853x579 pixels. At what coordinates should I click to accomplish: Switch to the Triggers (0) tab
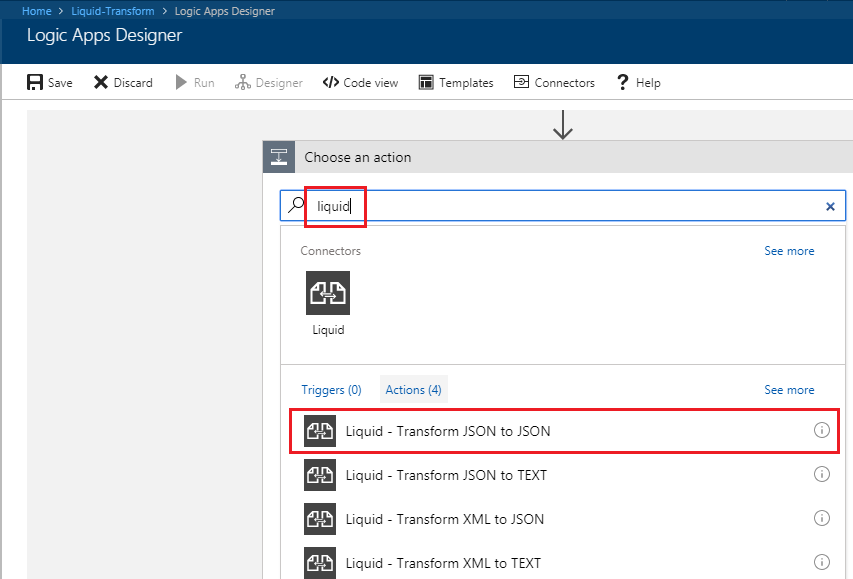click(x=331, y=390)
